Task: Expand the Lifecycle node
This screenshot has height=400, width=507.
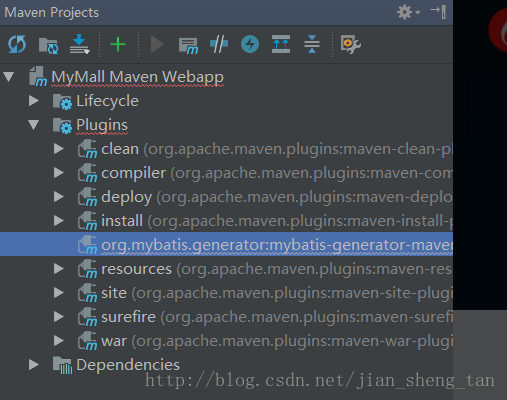Action: pyautogui.click(x=34, y=101)
